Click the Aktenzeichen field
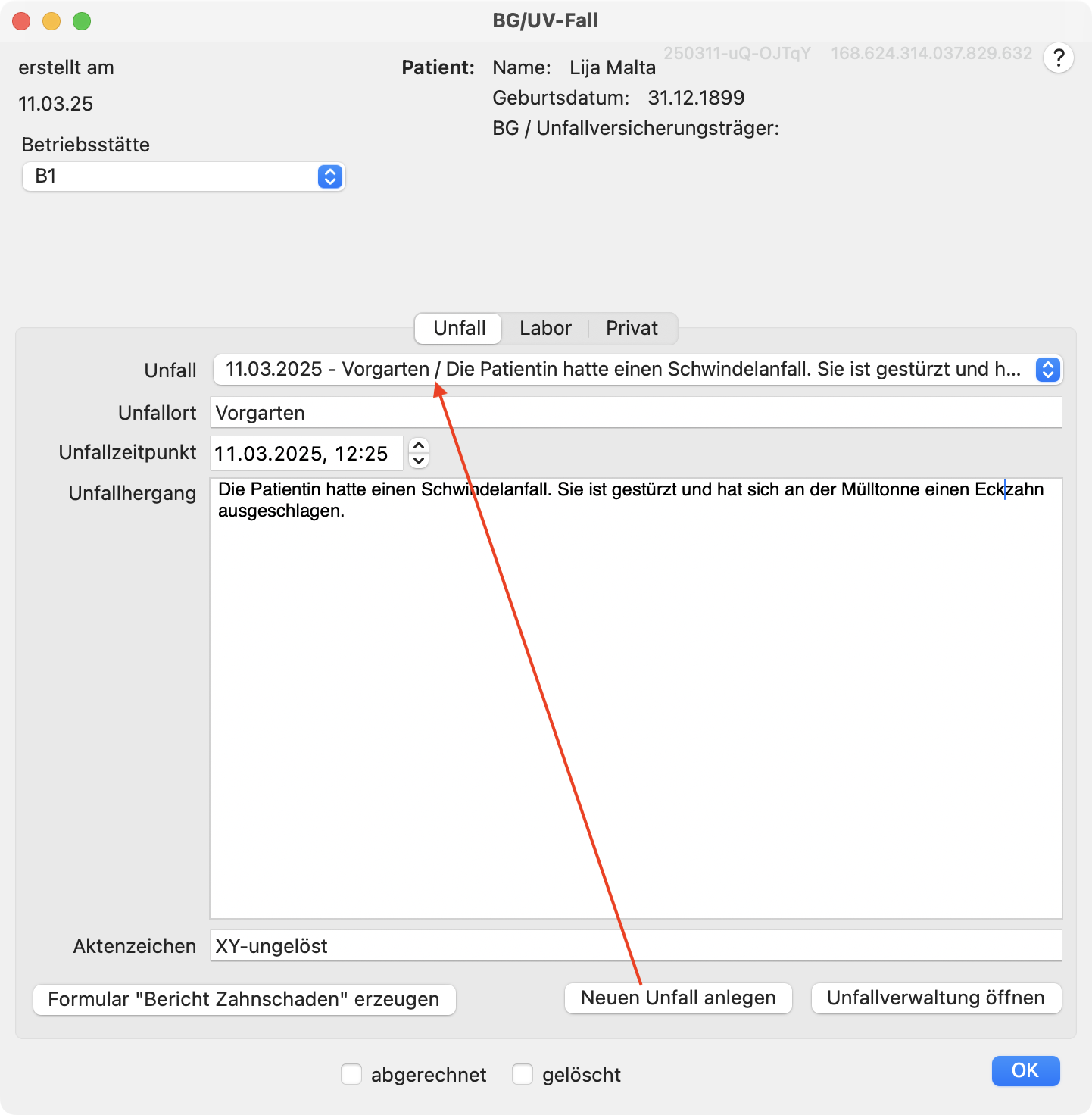The height and width of the screenshot is (1115, 1092). tap(635, 946)
